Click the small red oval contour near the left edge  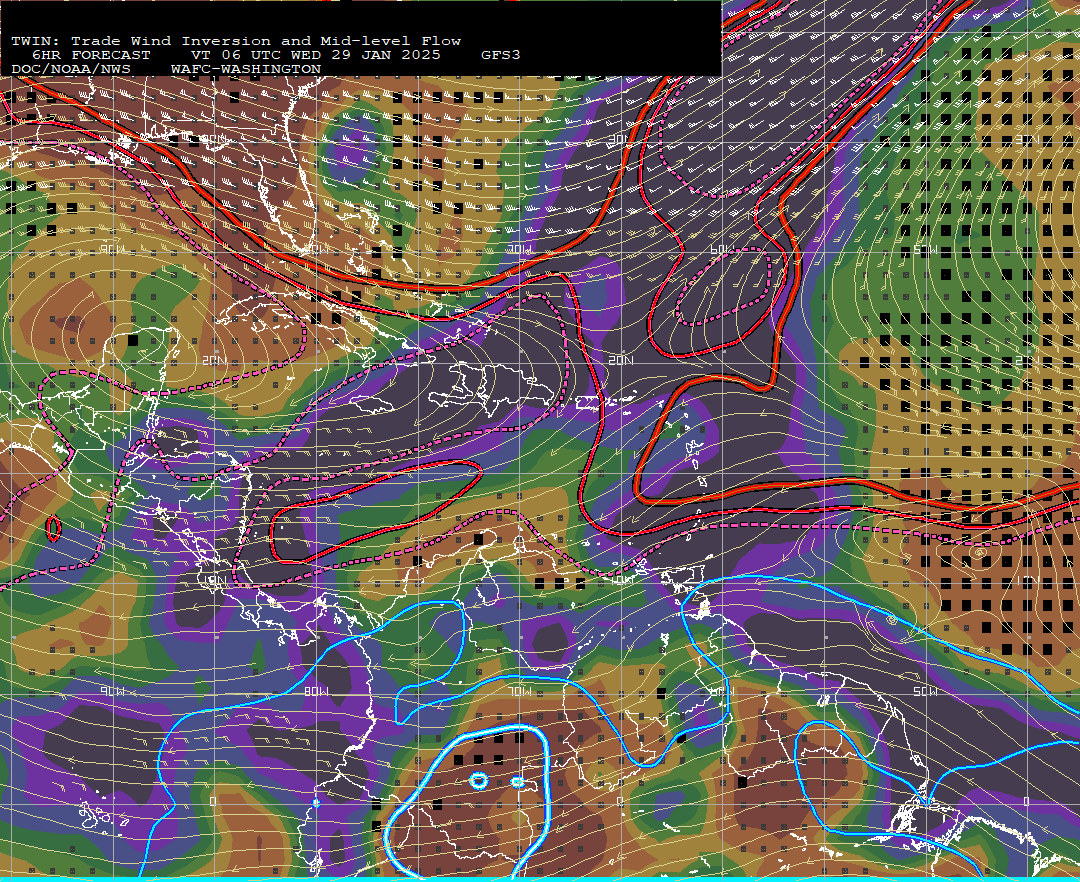click(53, 529)
